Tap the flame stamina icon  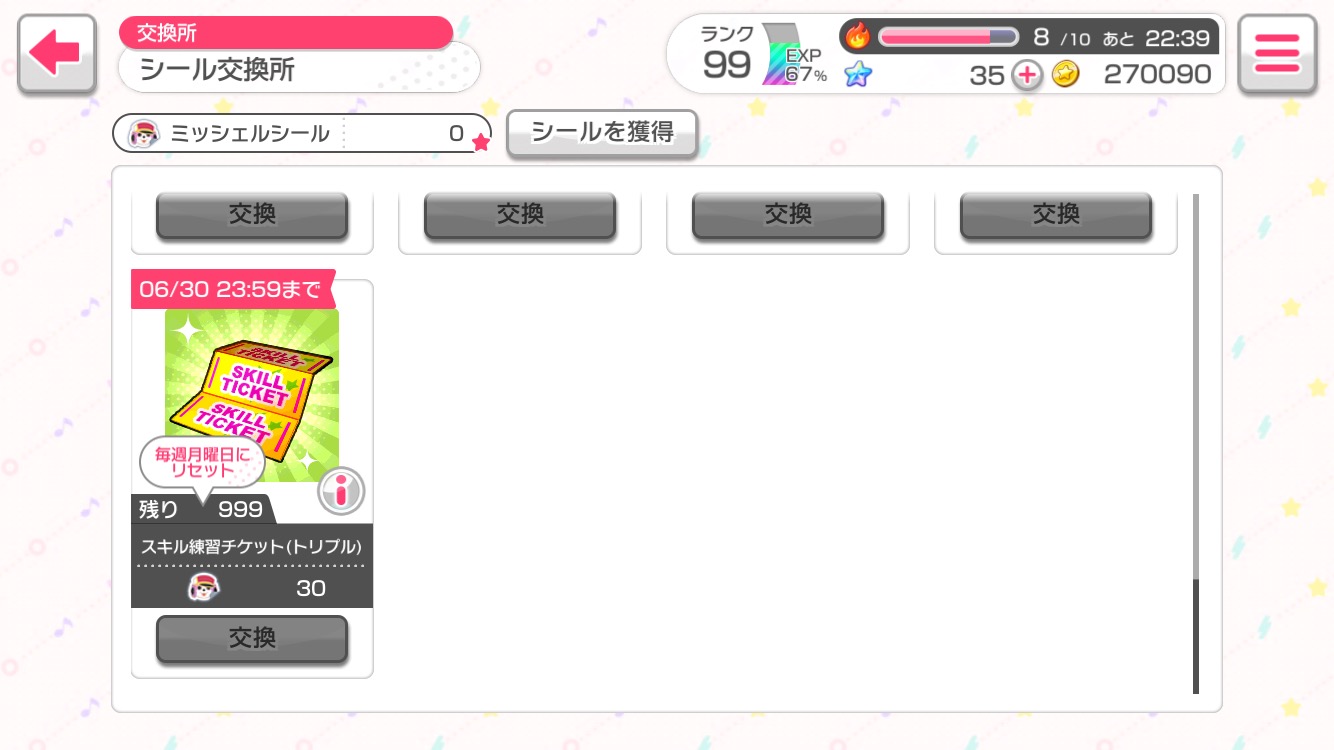pos(858,37)
